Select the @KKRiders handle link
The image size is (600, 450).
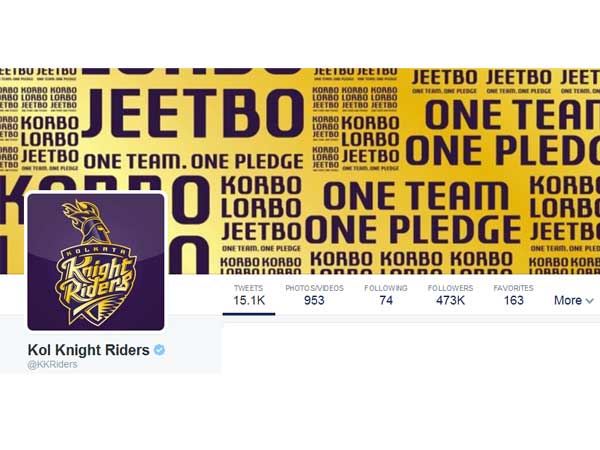tap(52, 364)
